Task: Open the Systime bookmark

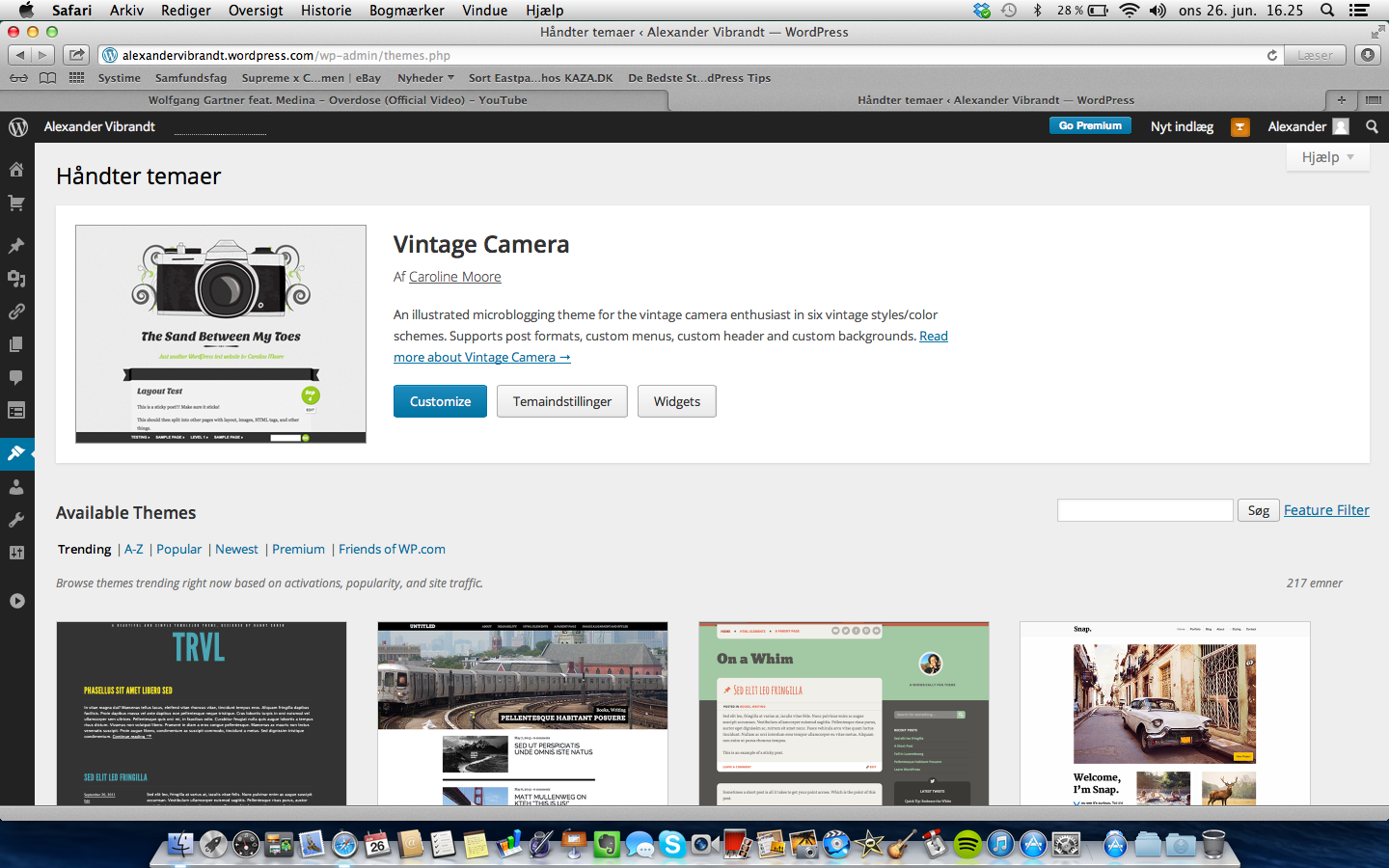Action: (x=119, y=78)
